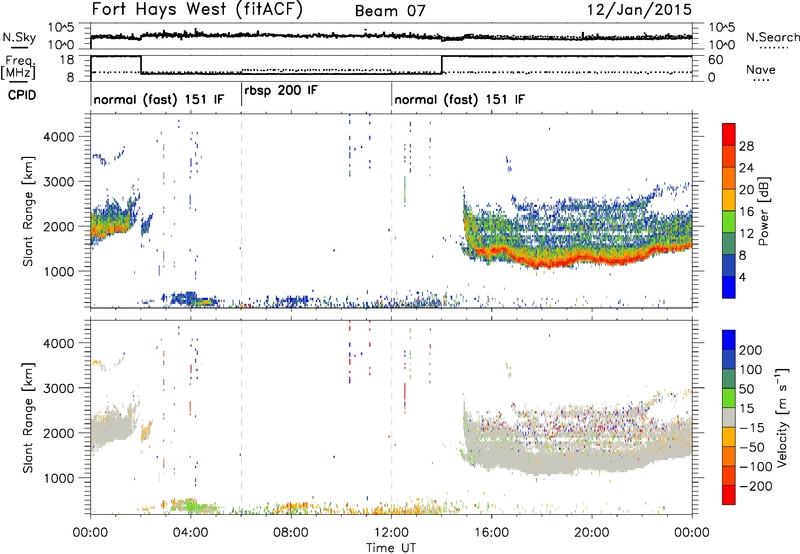Click the '4' label on the Power color bar
This screenshot has width=800, height=554.
coord(742,277)
